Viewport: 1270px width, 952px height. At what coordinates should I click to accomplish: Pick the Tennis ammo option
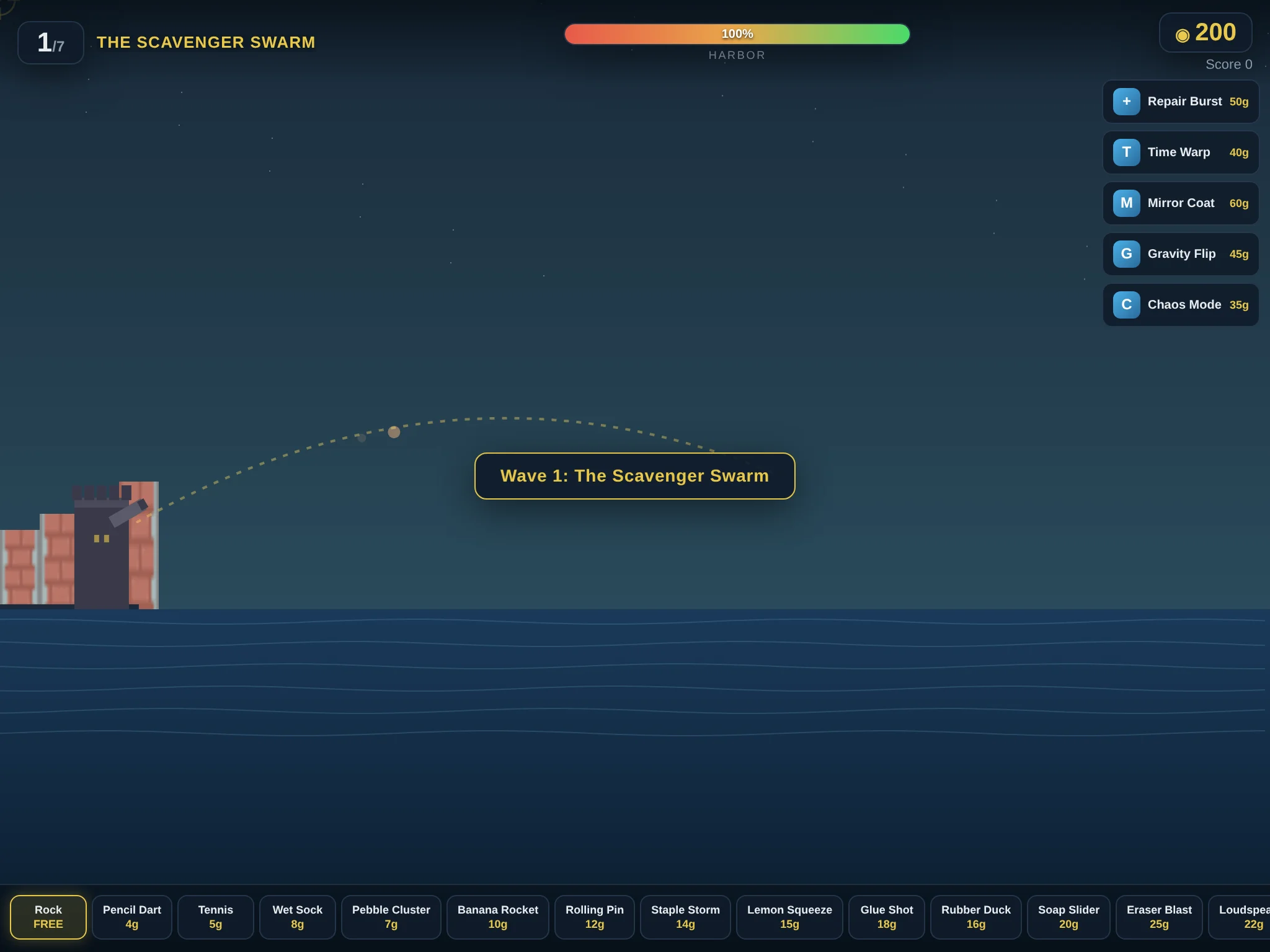(x=216, y=917)
